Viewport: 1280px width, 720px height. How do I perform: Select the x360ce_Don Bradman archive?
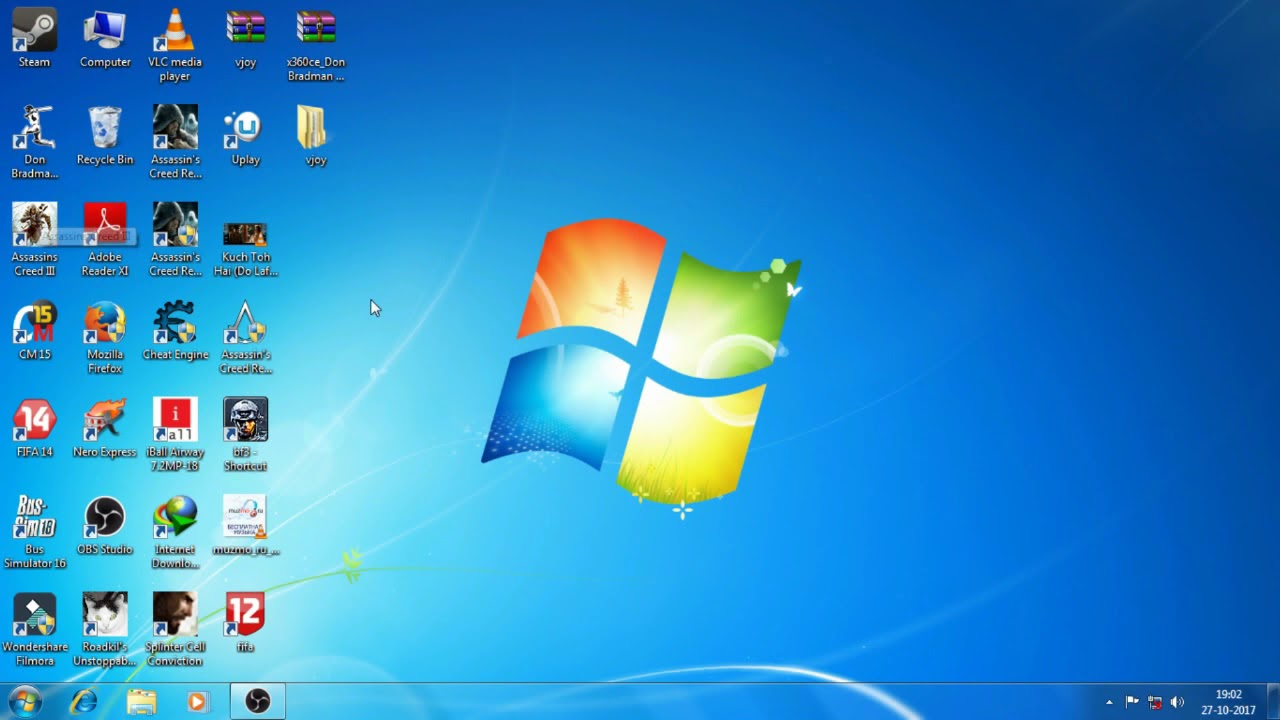coord(316,45)
